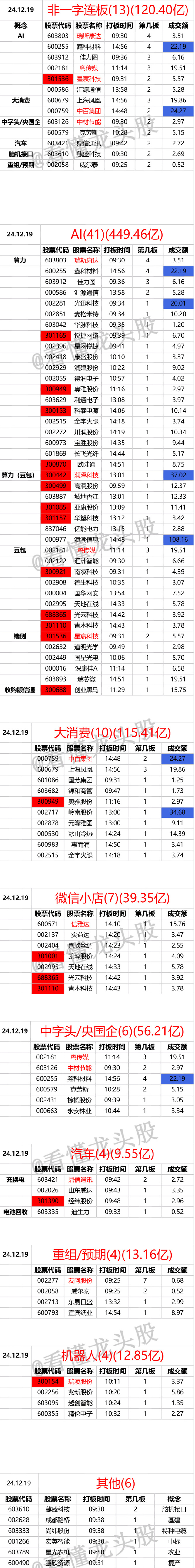The width and height of the screenshot is (195, 1568).
Task: Click the 机器人(4)(12.85亿) section title
Action: (x=112, y=1356)
